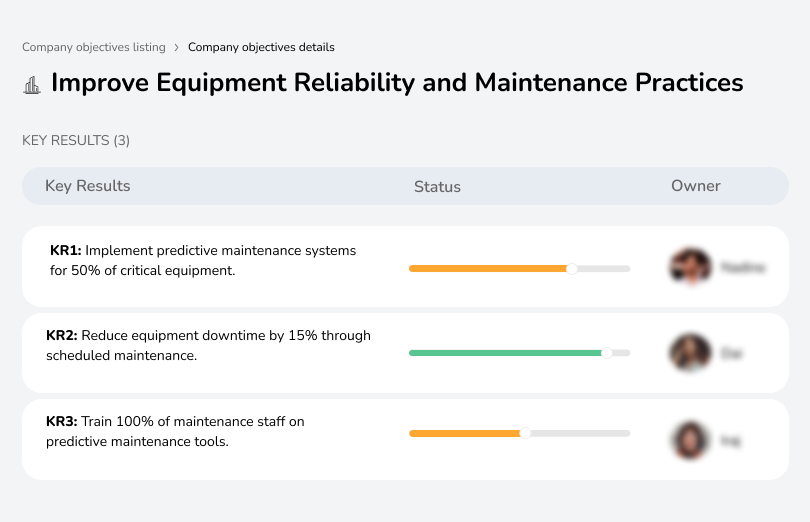Click the KEY RESULTS (3) heading
This screenshot has width=810, height=522.
pyautogui.click(x=76, y=141)
